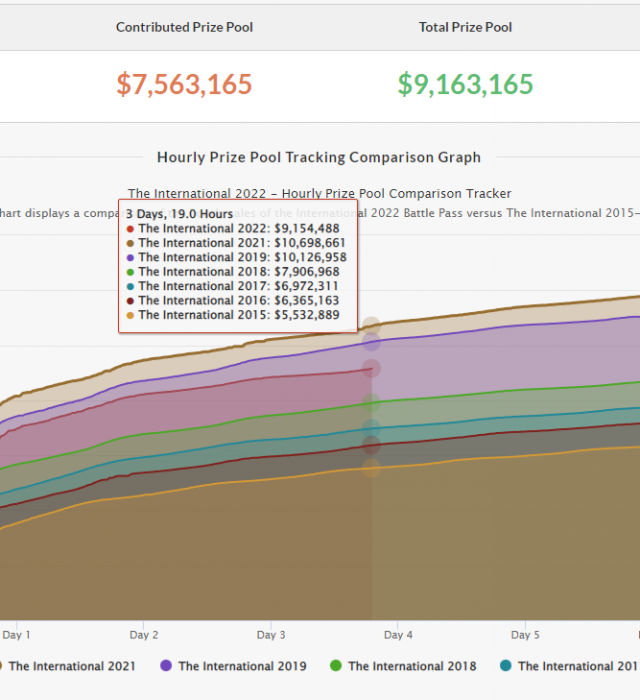This screenshot has width=640, height=700.
Task: Click the purple International 2019 legend dot
Action: point(166,665)
